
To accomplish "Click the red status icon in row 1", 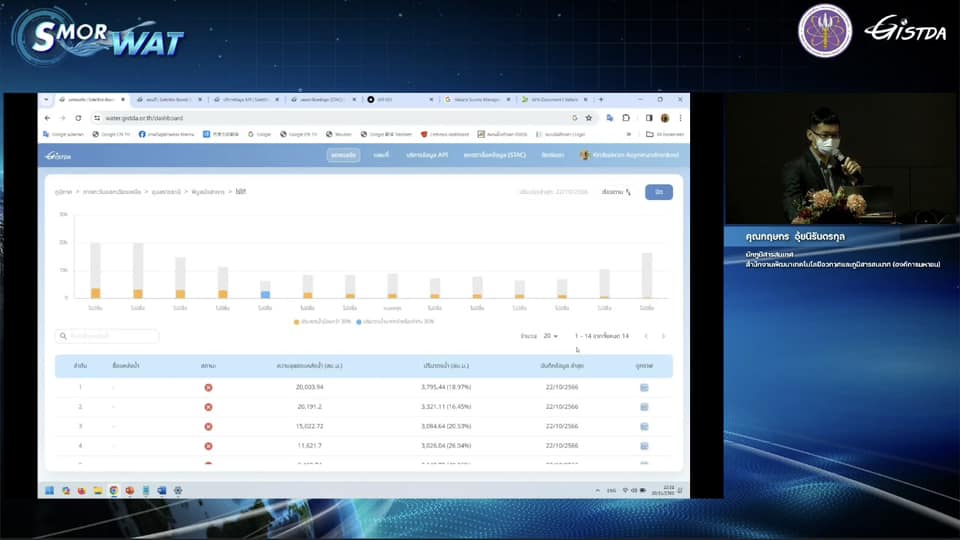I will 208,387.
